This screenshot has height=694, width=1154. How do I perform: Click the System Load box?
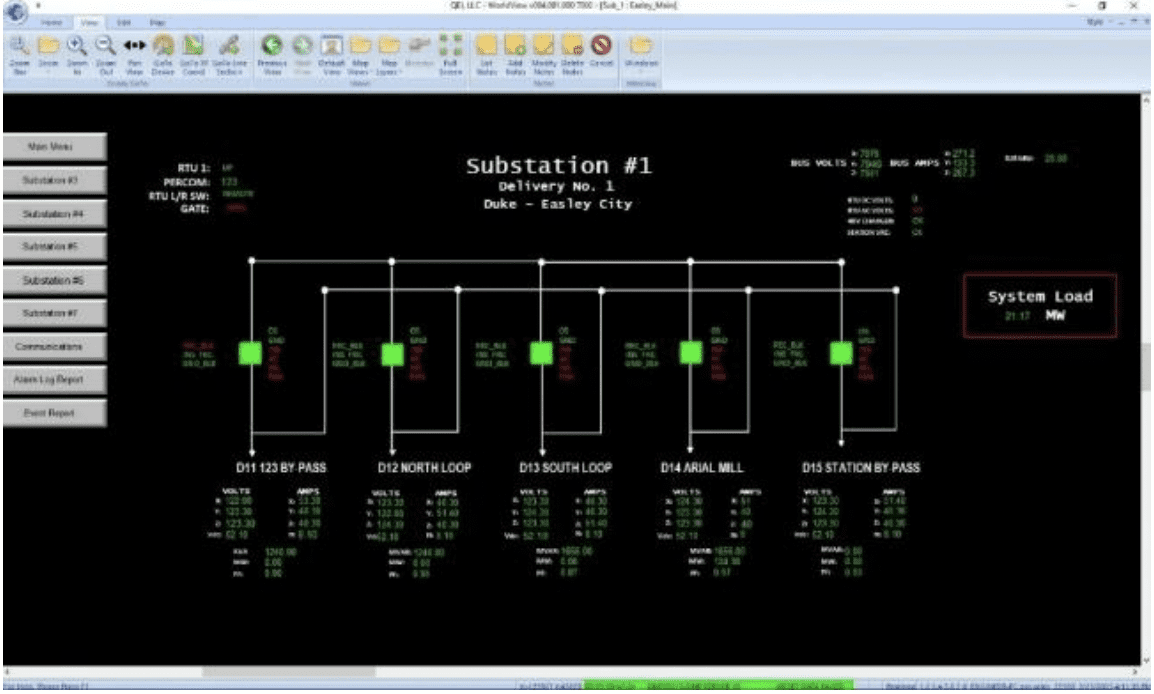click(1040, 305)
